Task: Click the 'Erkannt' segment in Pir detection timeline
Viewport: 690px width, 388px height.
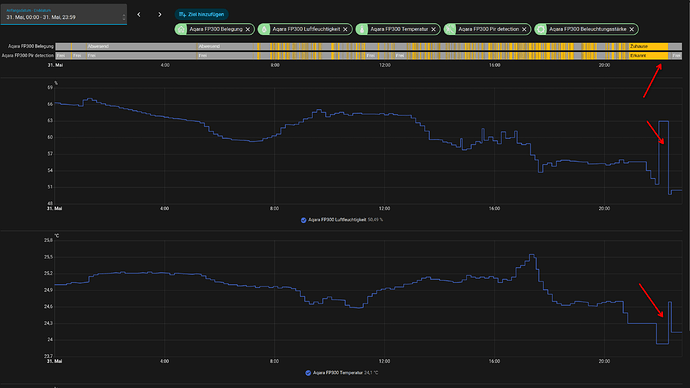Action: coord(648,55)
